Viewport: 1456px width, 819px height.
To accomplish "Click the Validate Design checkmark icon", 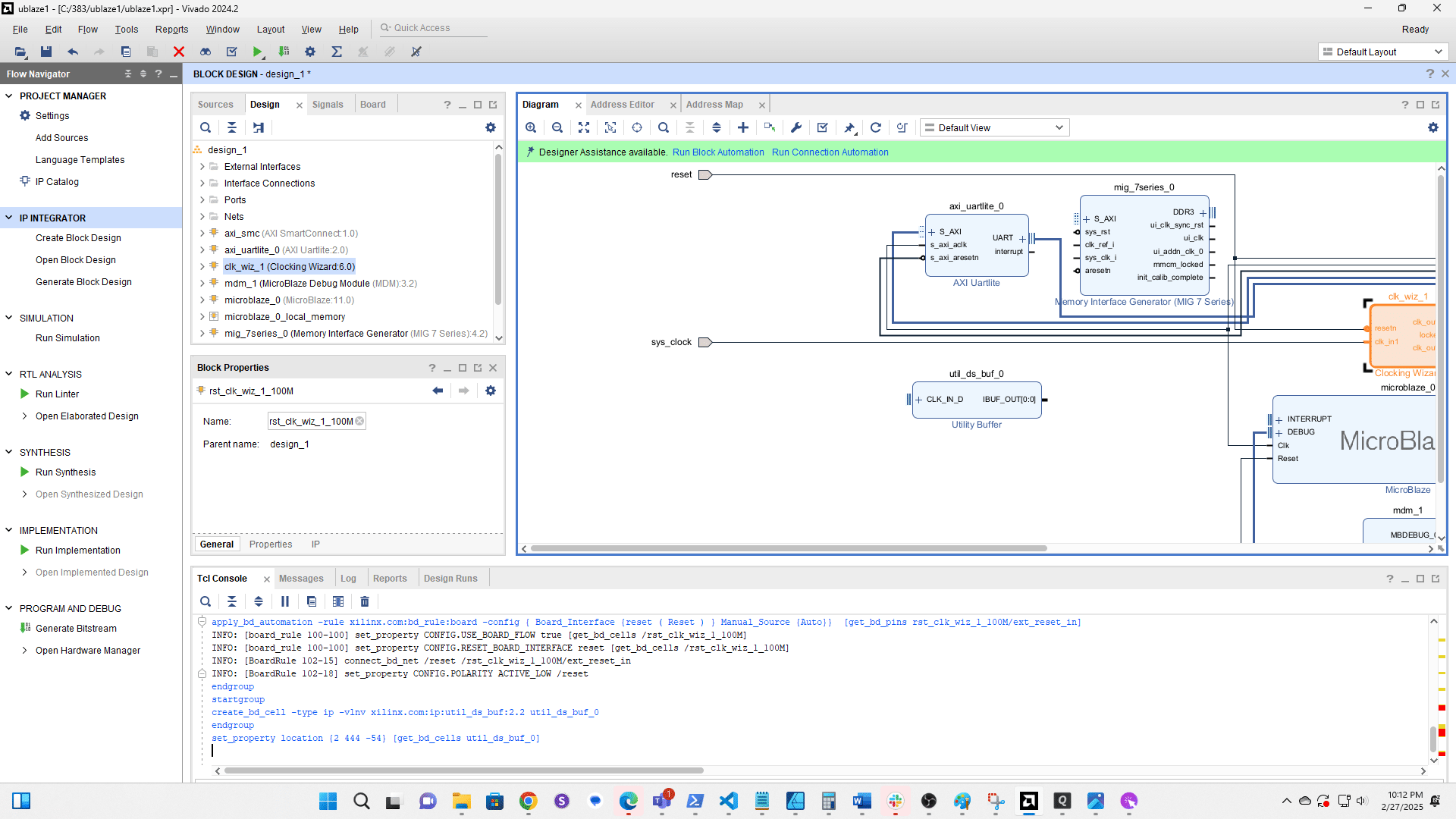I will point(823,127).
